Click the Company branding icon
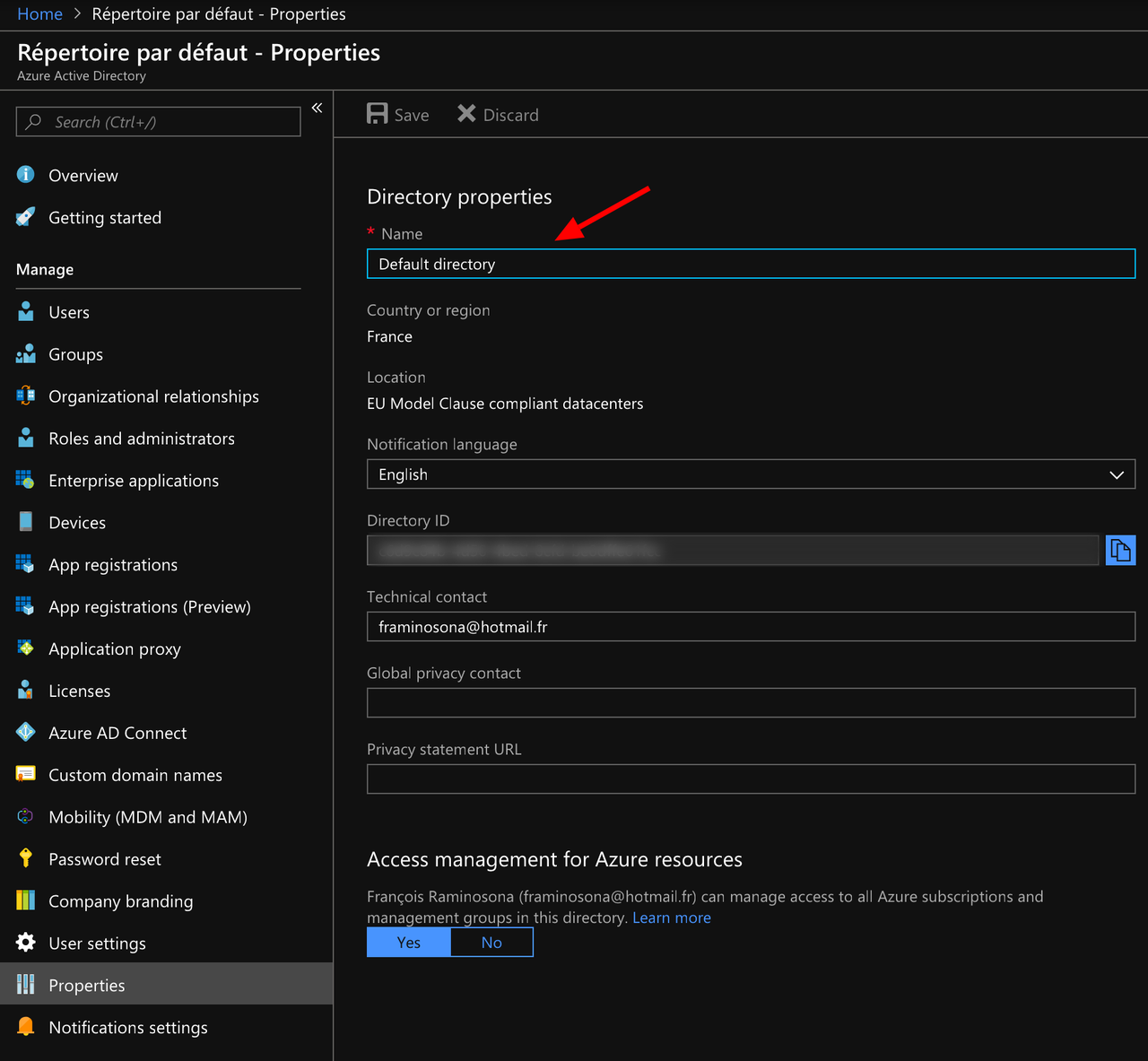The width and height of the screenshot is (1148, 1061). click(25, 900)
